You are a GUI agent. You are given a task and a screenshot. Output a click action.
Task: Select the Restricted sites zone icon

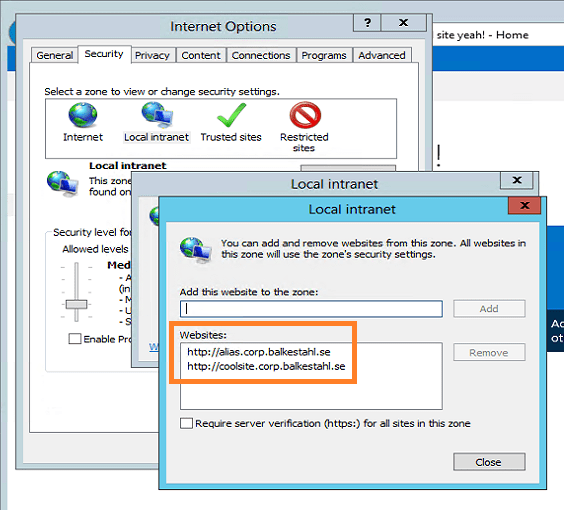(305, 115)
